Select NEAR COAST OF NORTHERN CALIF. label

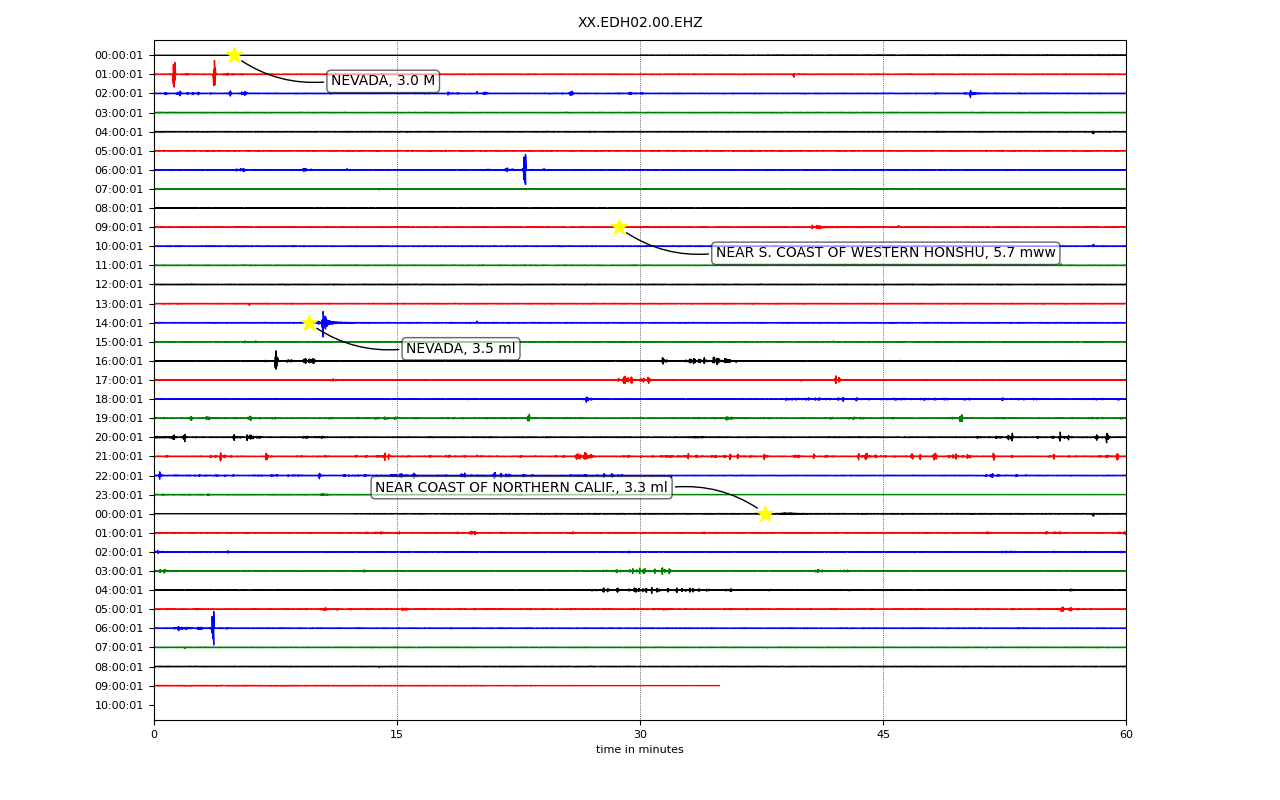click(521, 488)
